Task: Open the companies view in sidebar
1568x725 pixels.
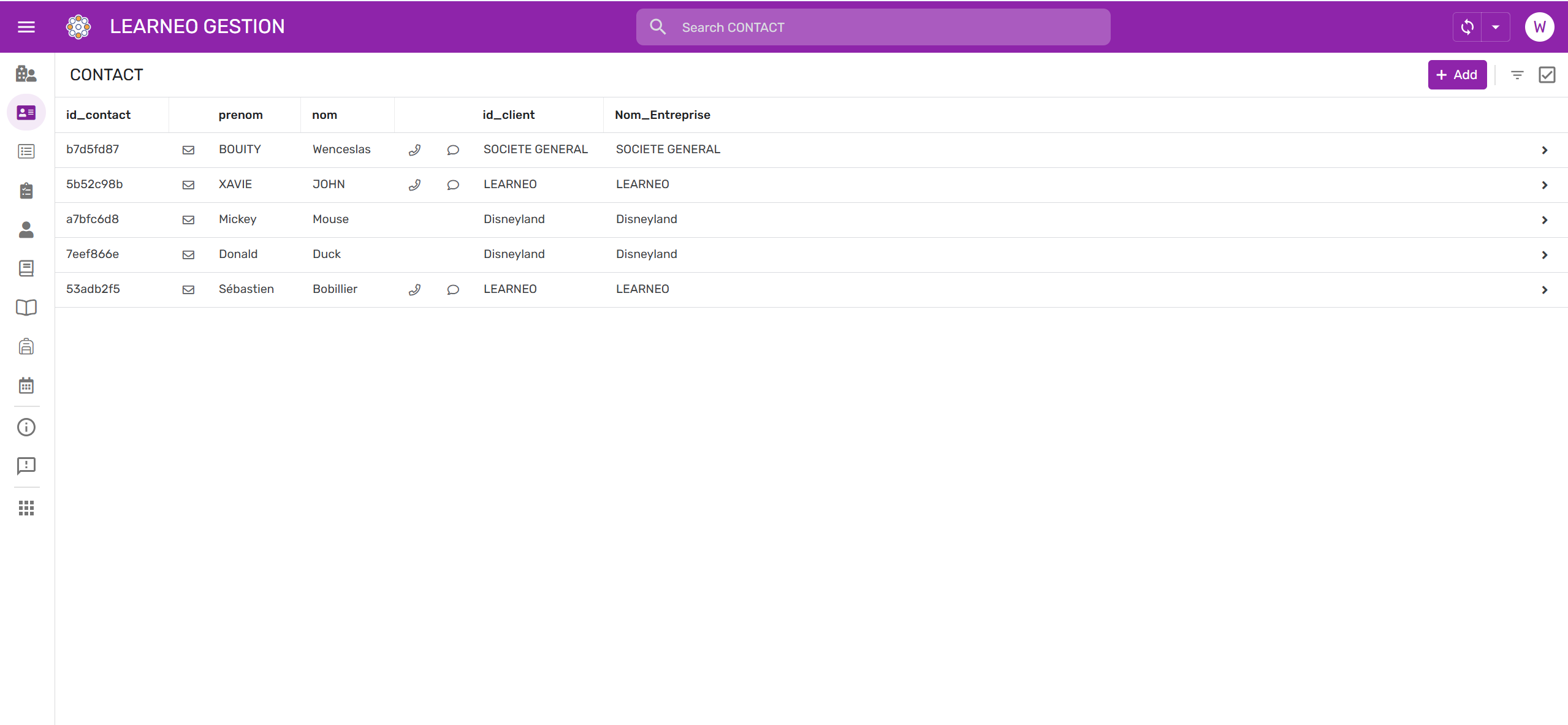Action: click(x=26, y=74)
